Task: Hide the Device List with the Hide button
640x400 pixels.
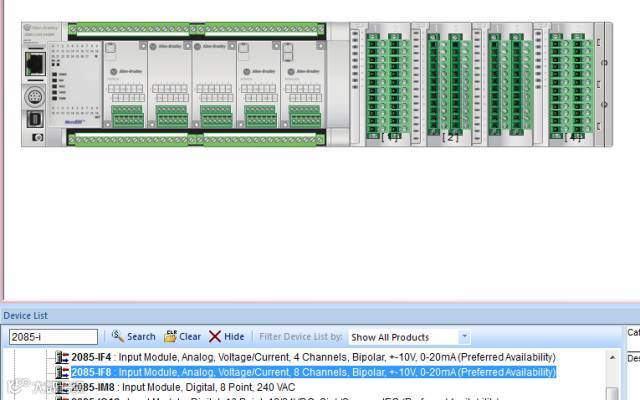Action: (x=227, y=337)
